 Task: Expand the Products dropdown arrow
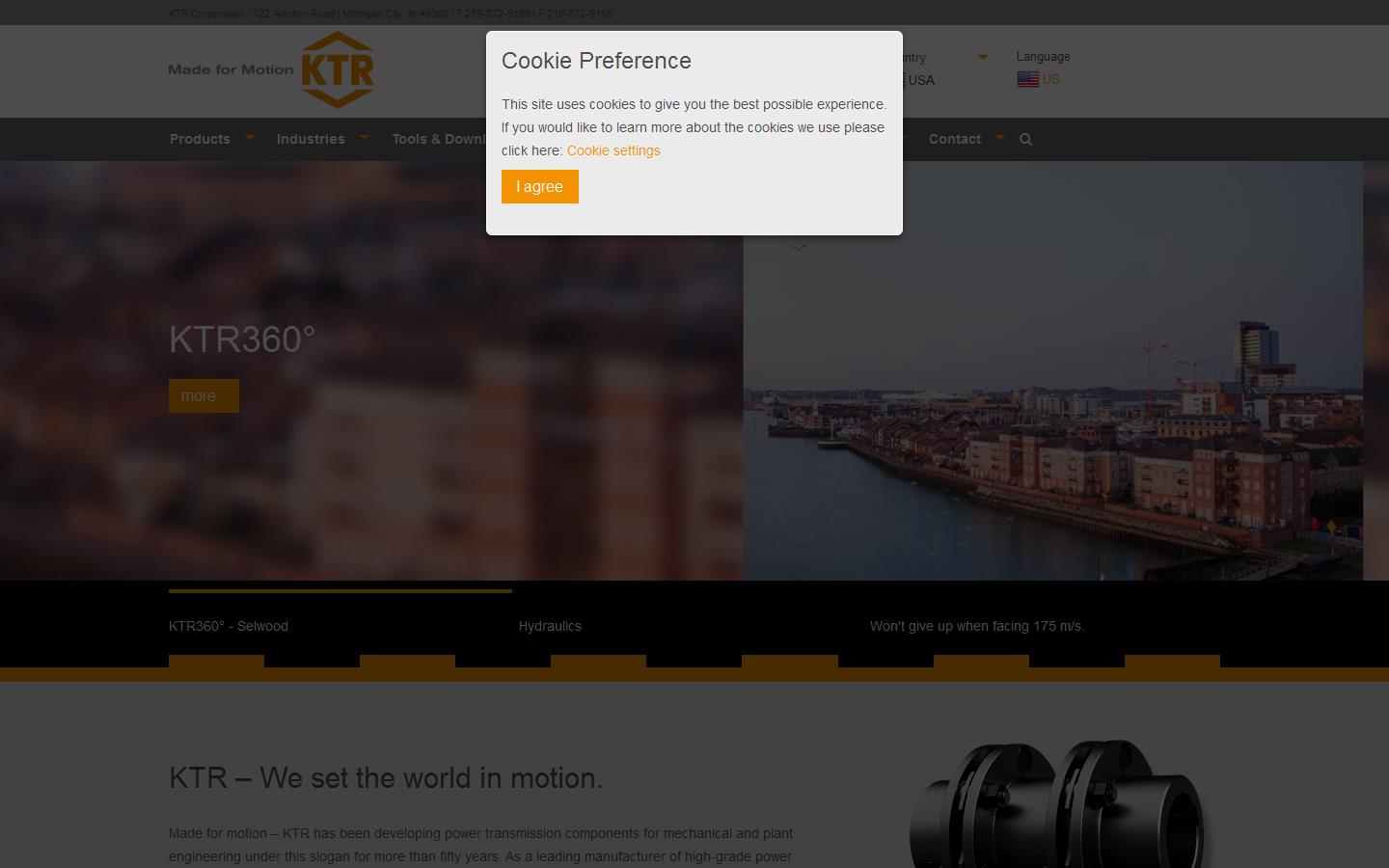tap(250, 137)
